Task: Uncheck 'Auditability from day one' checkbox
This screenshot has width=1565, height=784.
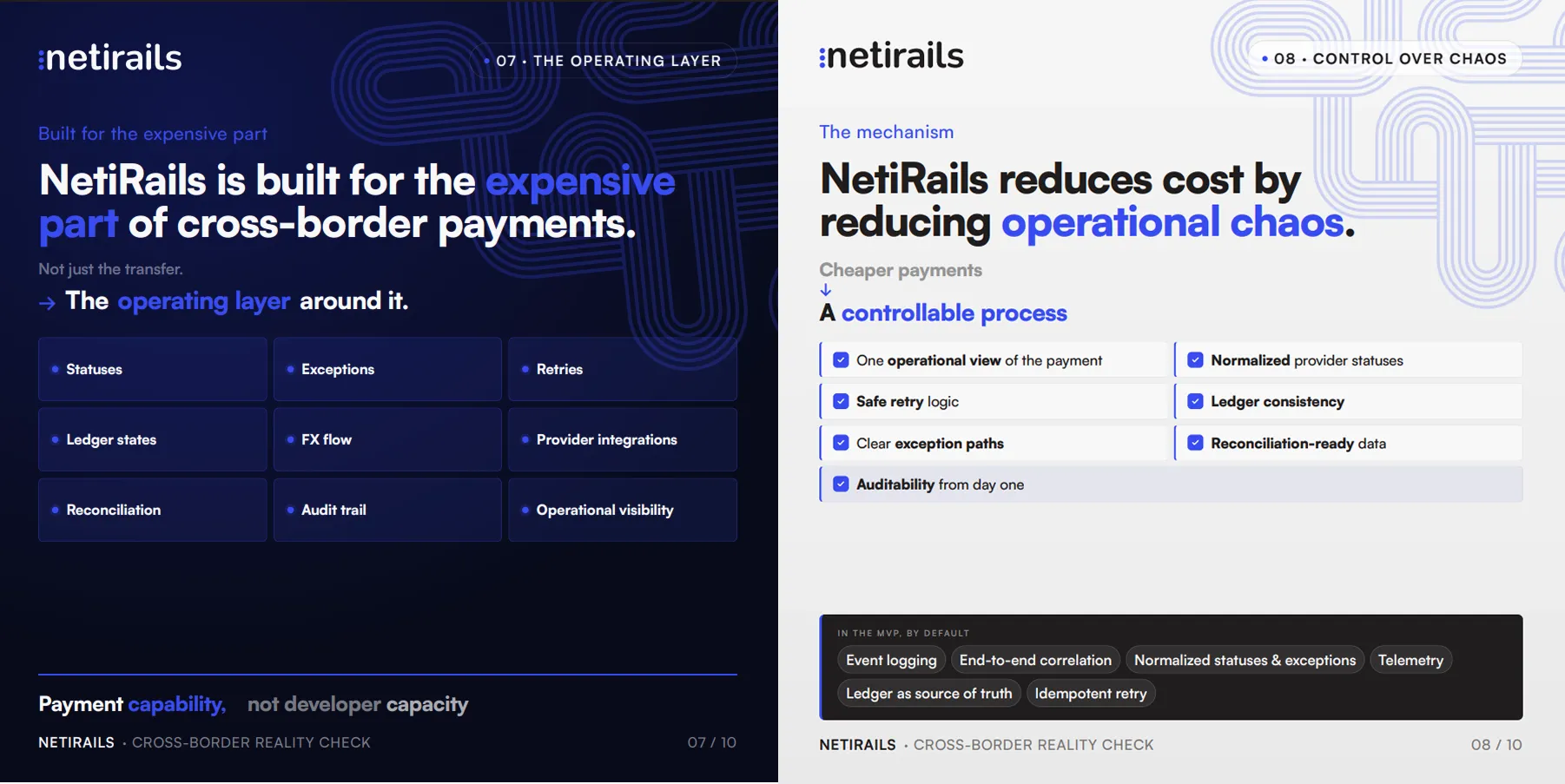Action: click(x=841, y=484)
